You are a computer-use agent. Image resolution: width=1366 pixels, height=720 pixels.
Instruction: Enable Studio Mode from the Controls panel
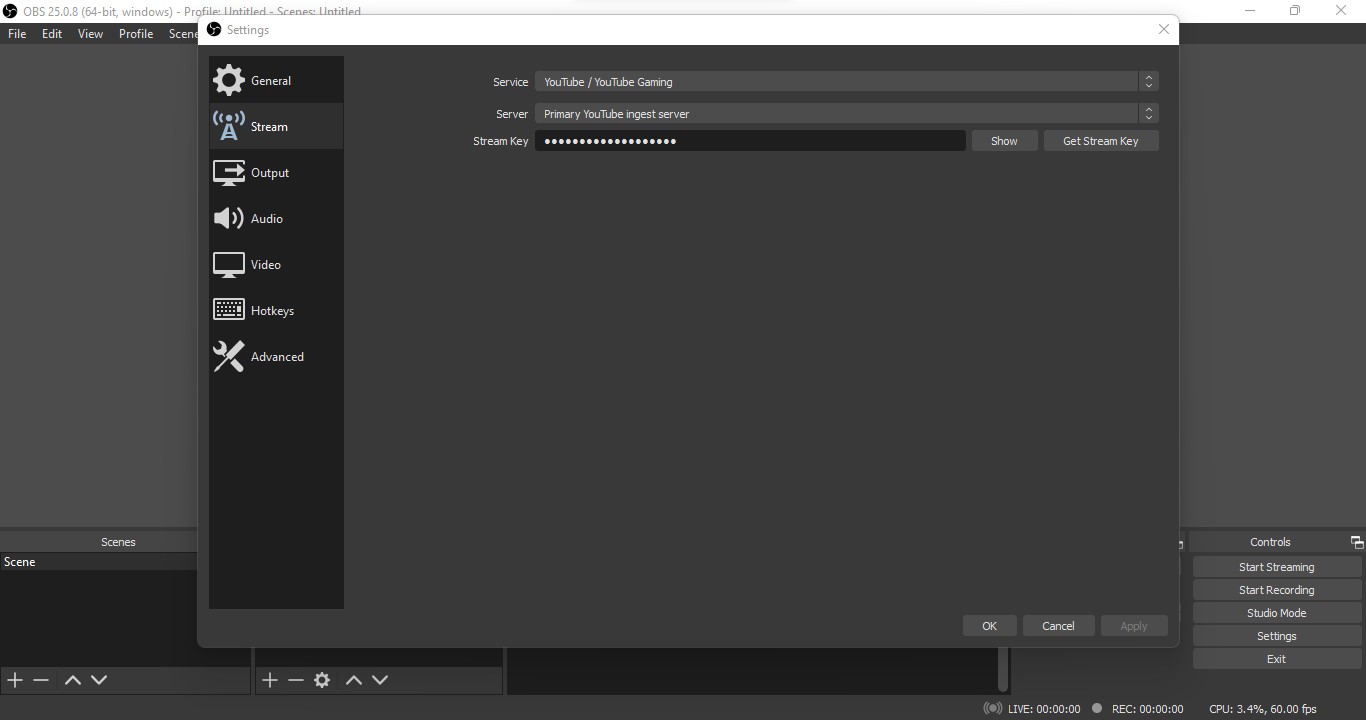tap(1277, 613)
